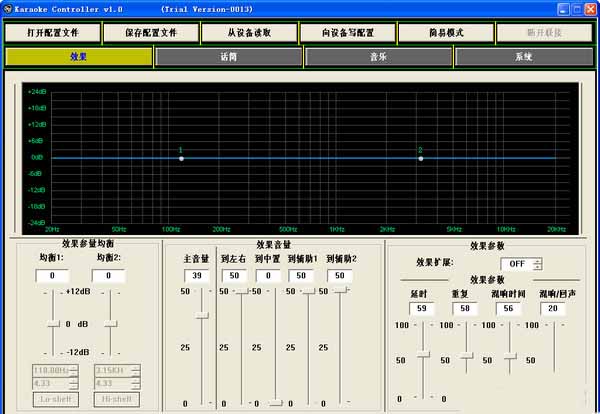Click the -12dB label beside 均衡1 slider
The height and width of the screenshot is (414, 600).
pos(78,352)
